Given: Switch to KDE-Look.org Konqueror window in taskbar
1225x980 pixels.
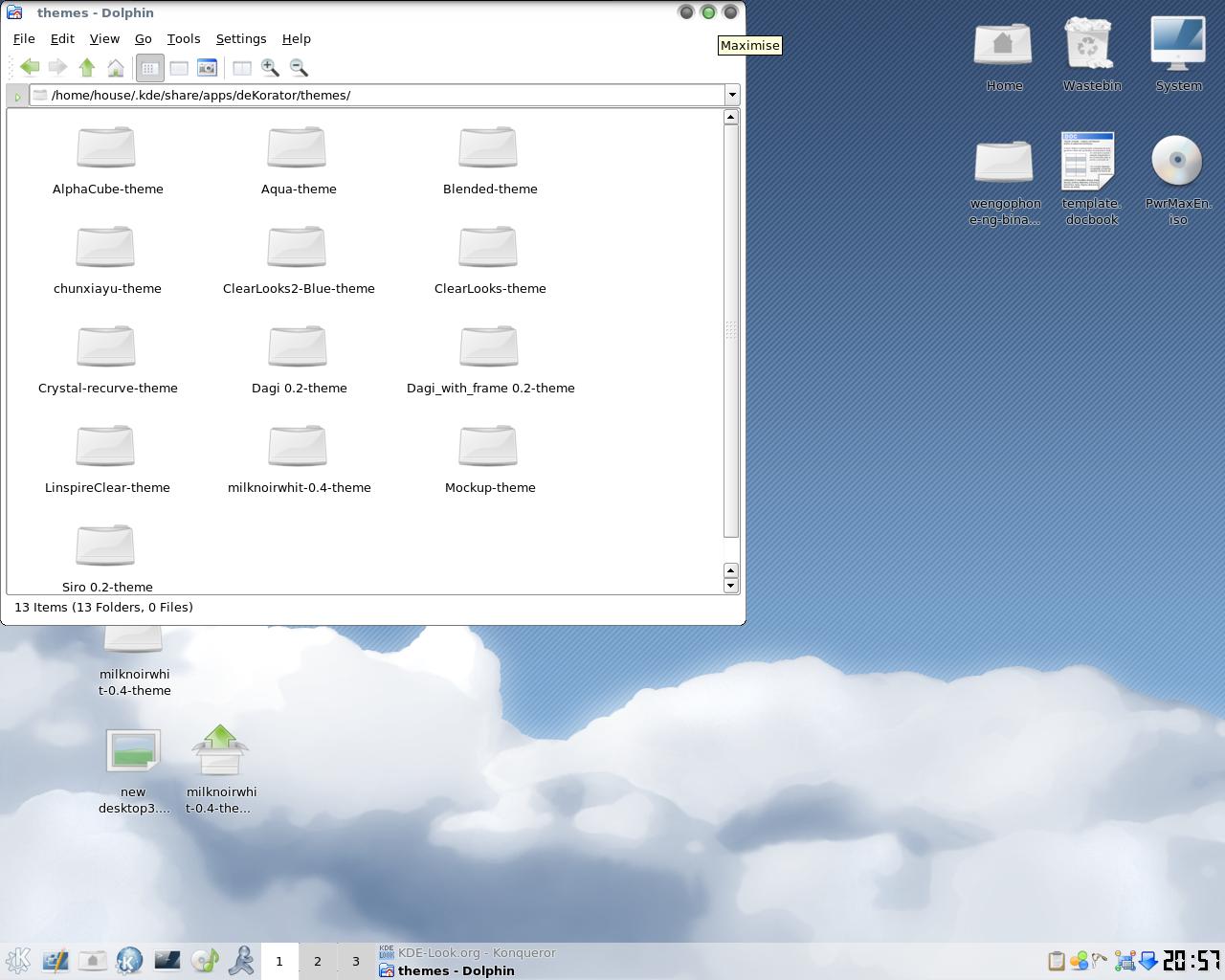Looking at the screenshot, I should [x=467, y=952].
